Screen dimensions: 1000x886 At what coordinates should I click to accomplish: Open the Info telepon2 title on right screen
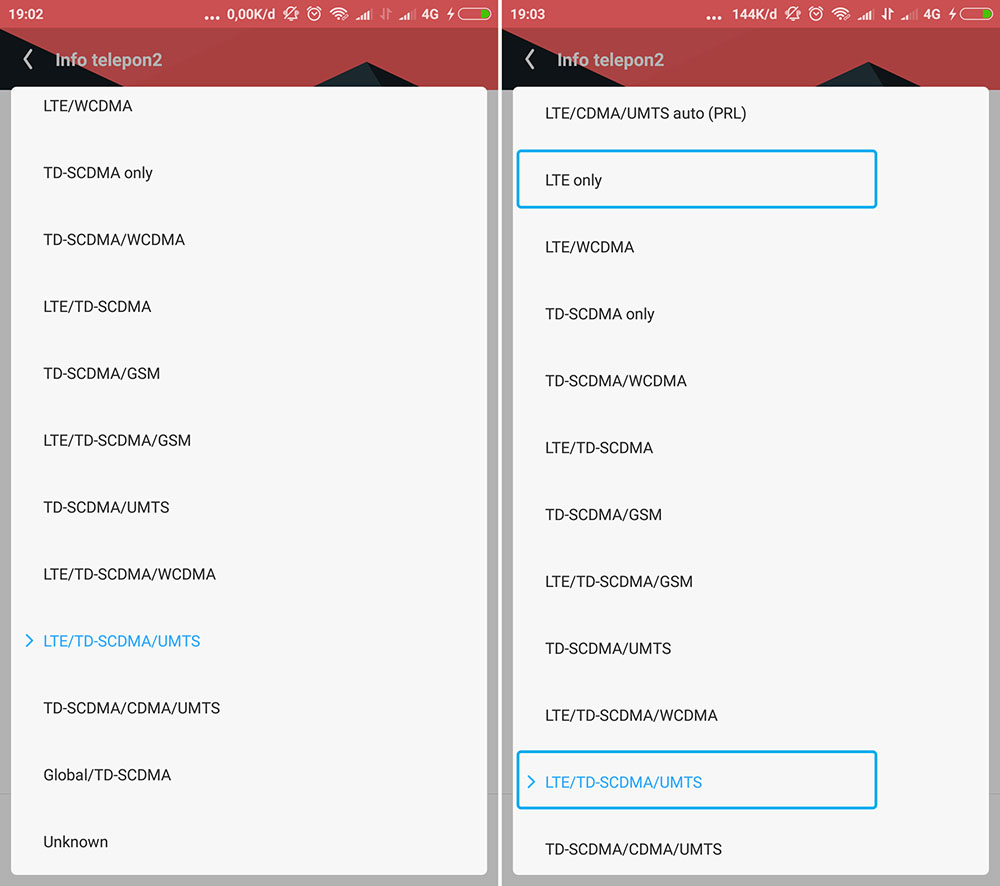(x=610, y=59)
